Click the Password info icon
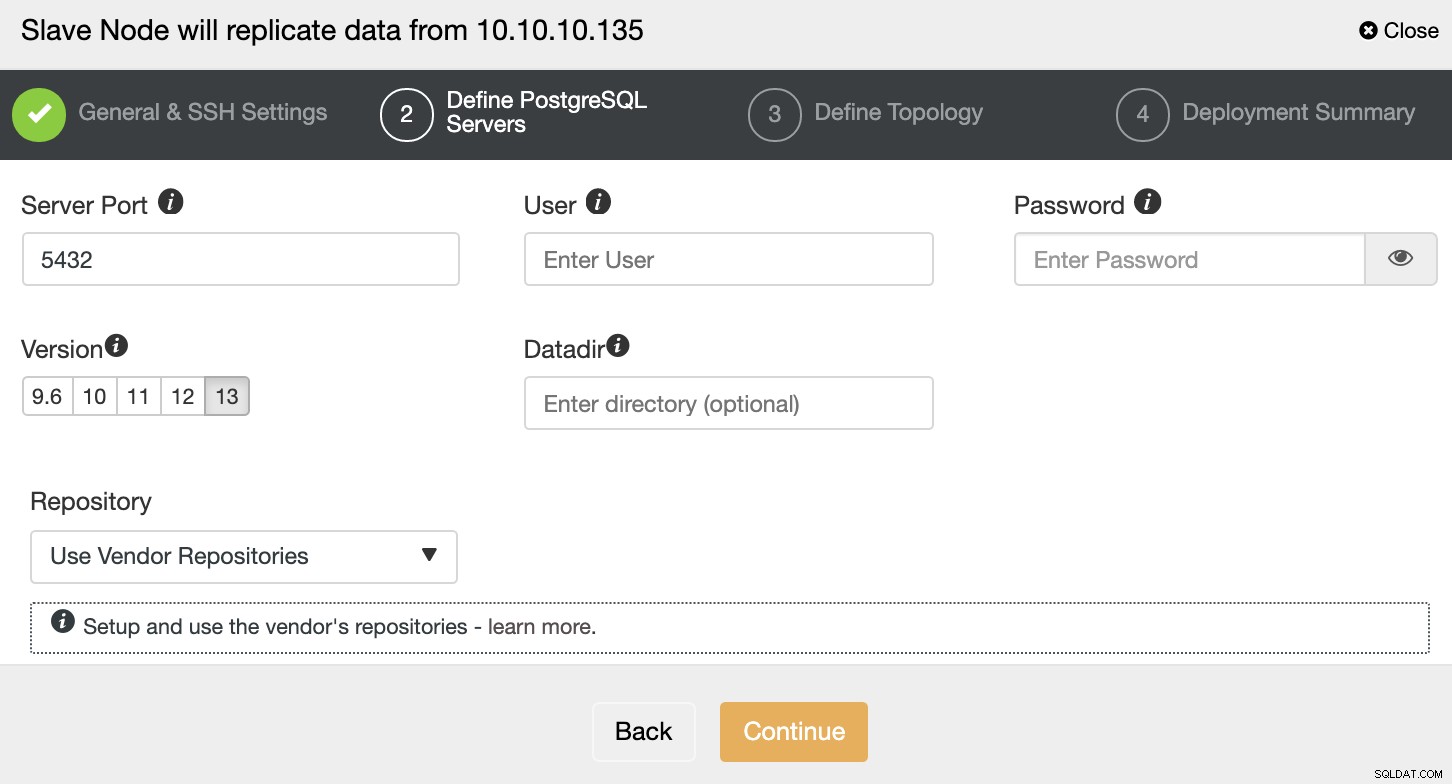1452x784 pixels. click(1148, 202)
